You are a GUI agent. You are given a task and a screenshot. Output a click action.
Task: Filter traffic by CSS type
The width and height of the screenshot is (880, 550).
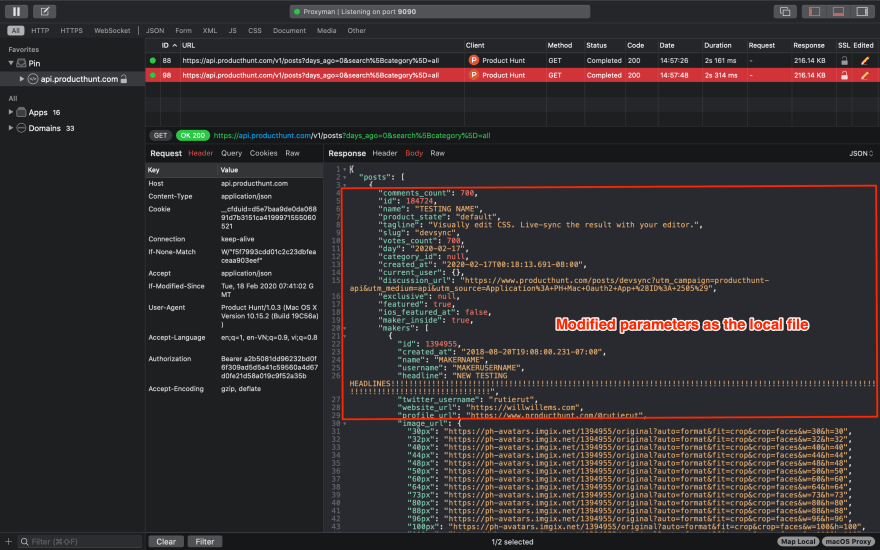(x=255, y=30)
